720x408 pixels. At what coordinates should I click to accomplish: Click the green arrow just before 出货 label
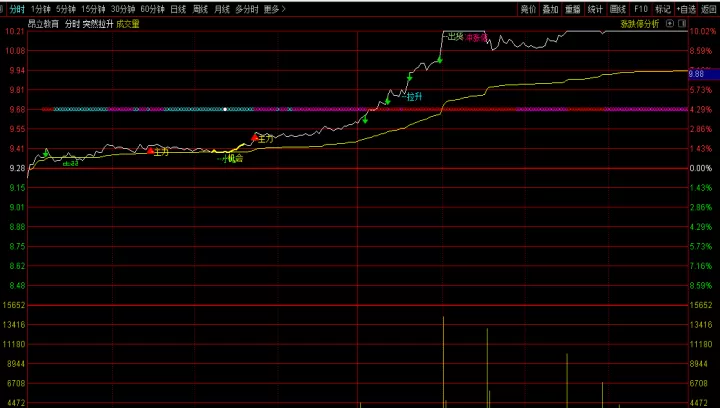(439, 60)
